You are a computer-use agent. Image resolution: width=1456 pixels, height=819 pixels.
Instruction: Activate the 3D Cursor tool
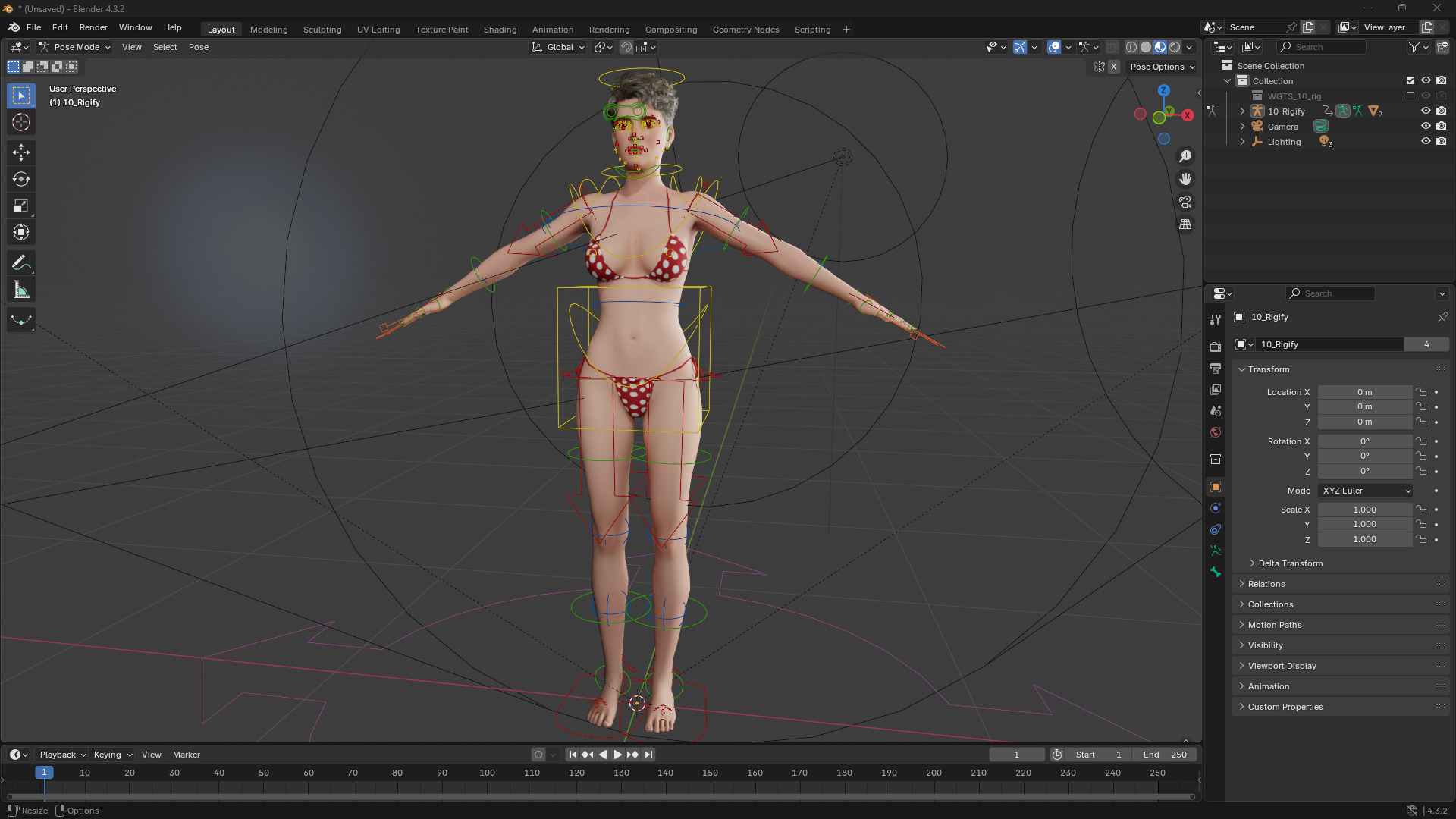click(x=21, y=122)
